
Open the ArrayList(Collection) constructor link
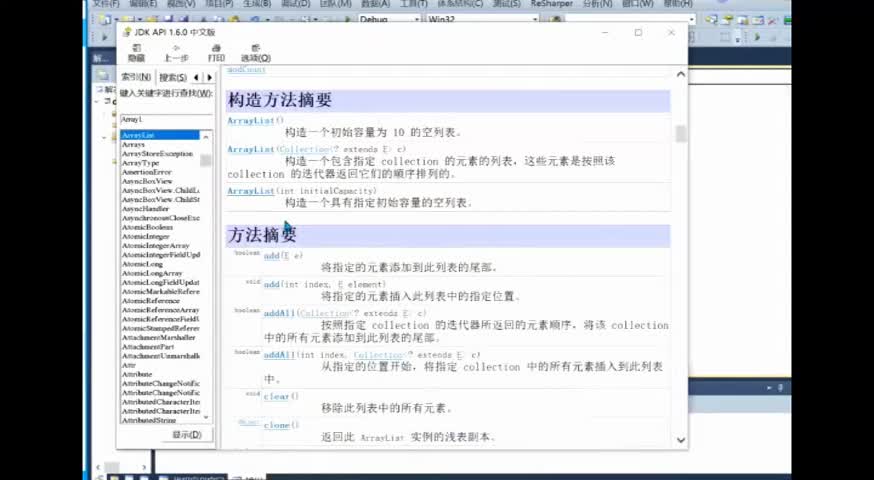pyautogui.click(x=251, y=149)
